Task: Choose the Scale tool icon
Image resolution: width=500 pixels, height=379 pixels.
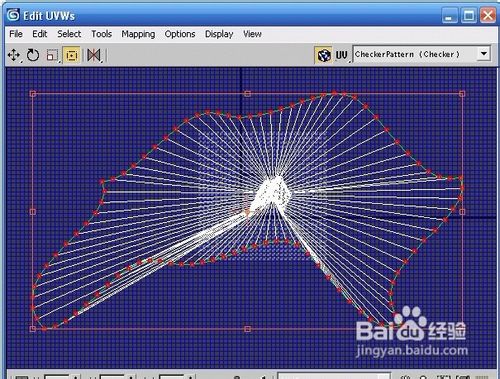Action: point(52,55)
